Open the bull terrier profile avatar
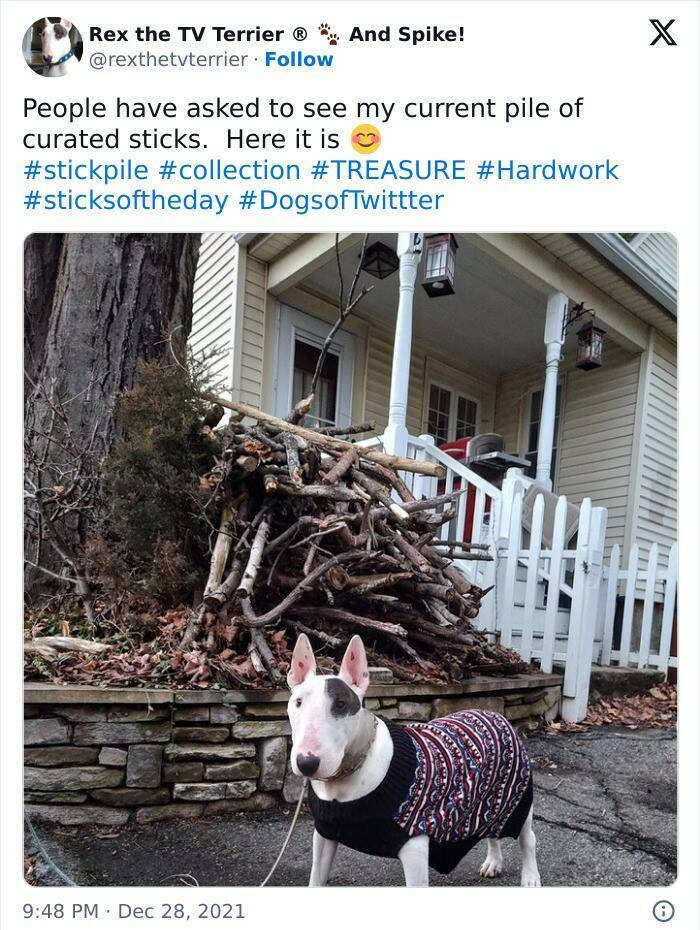This screenshot has width=700, height=930. tap(52, 47)
